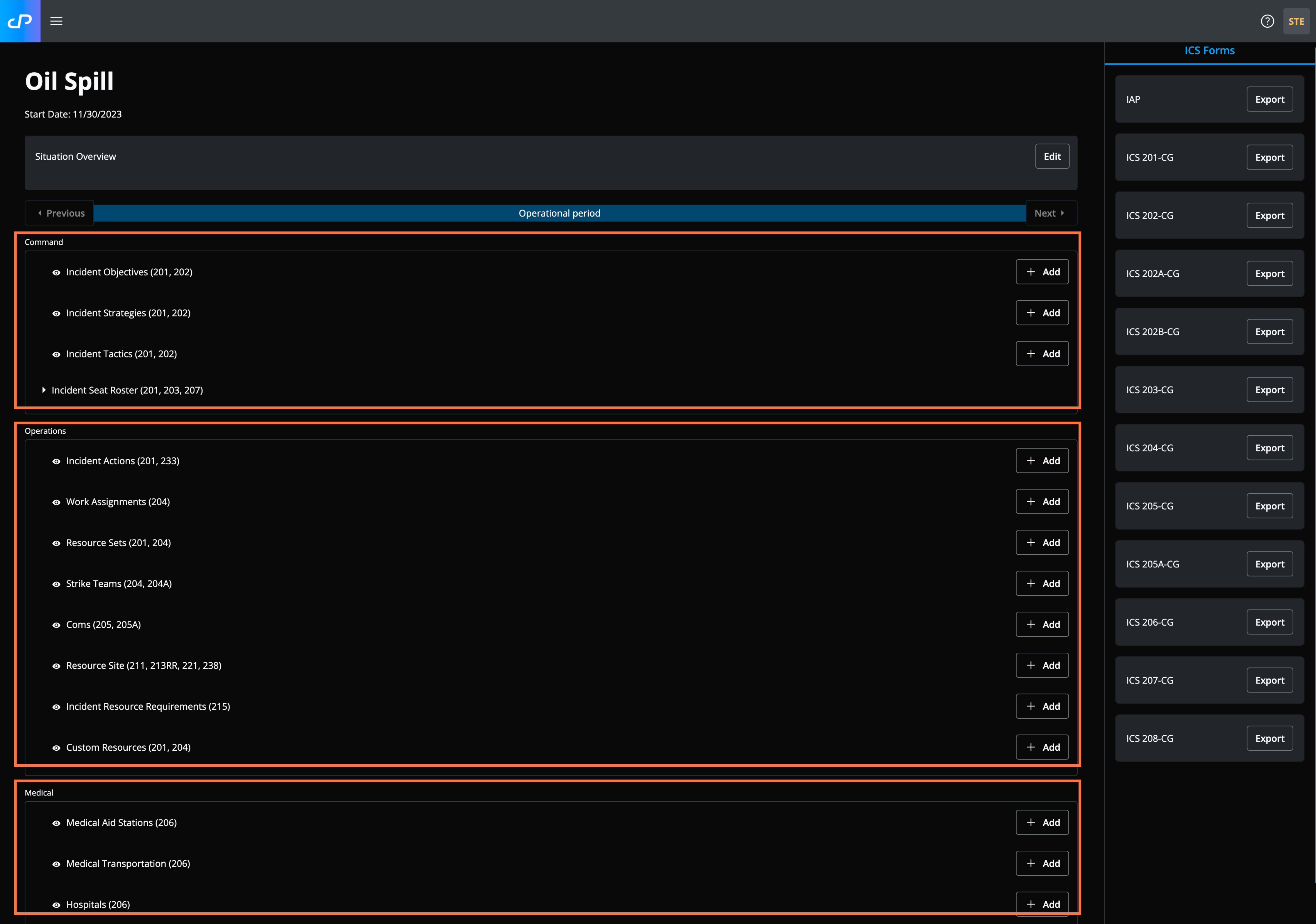The width and height of the screenshot is (1316, 924).
Task: Toggle eye icon for Resource Sets
Action: point(56,543)
